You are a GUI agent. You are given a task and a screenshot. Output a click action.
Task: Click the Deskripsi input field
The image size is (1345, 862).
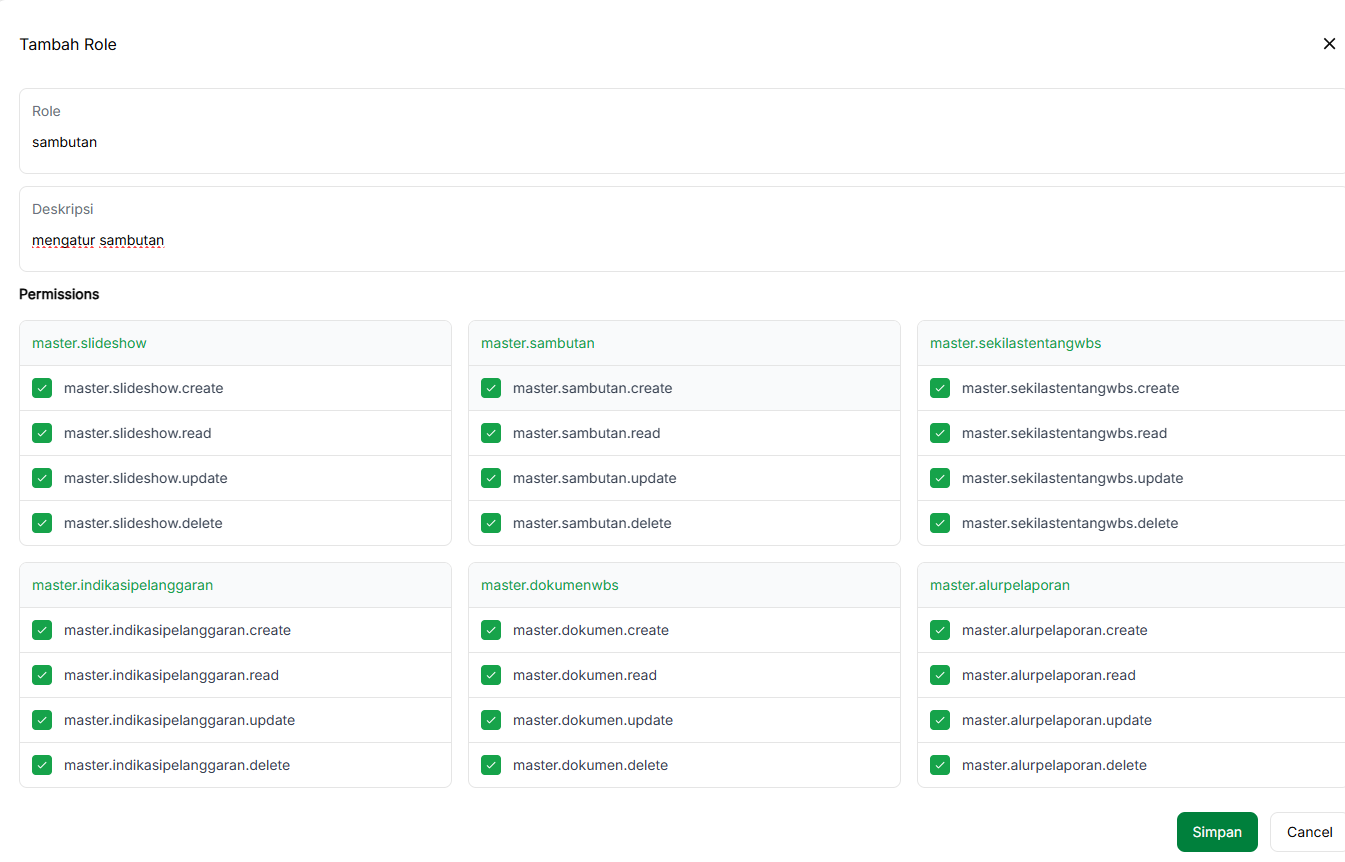point(680,240)
